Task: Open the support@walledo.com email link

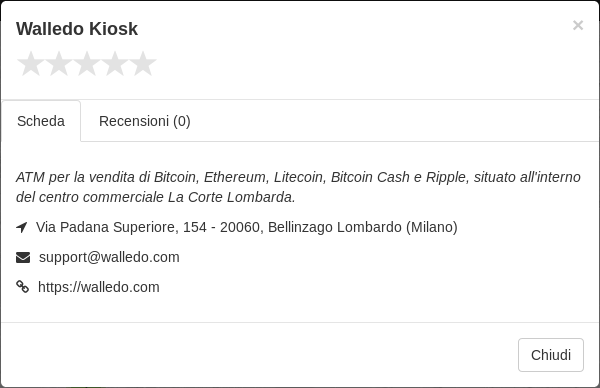Action: click(109, 257)
